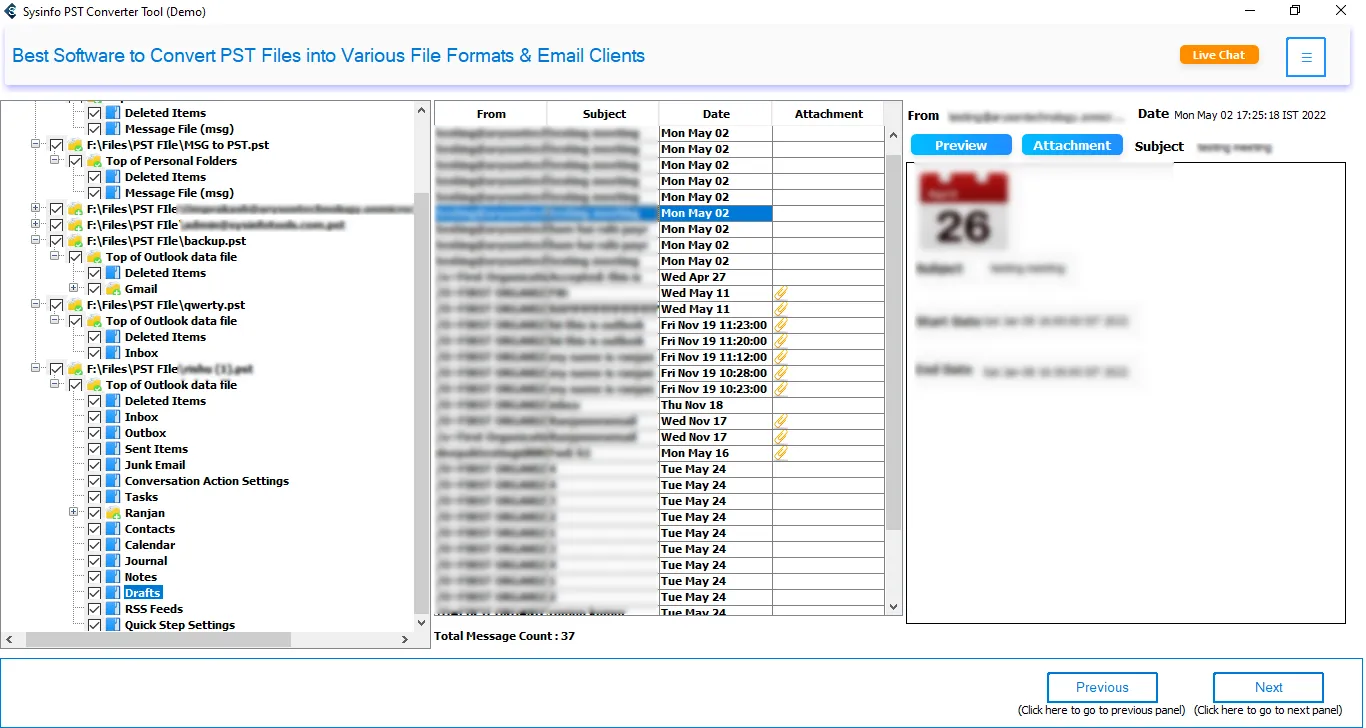Collapse the MSG to PST.pst tree node

36,145
